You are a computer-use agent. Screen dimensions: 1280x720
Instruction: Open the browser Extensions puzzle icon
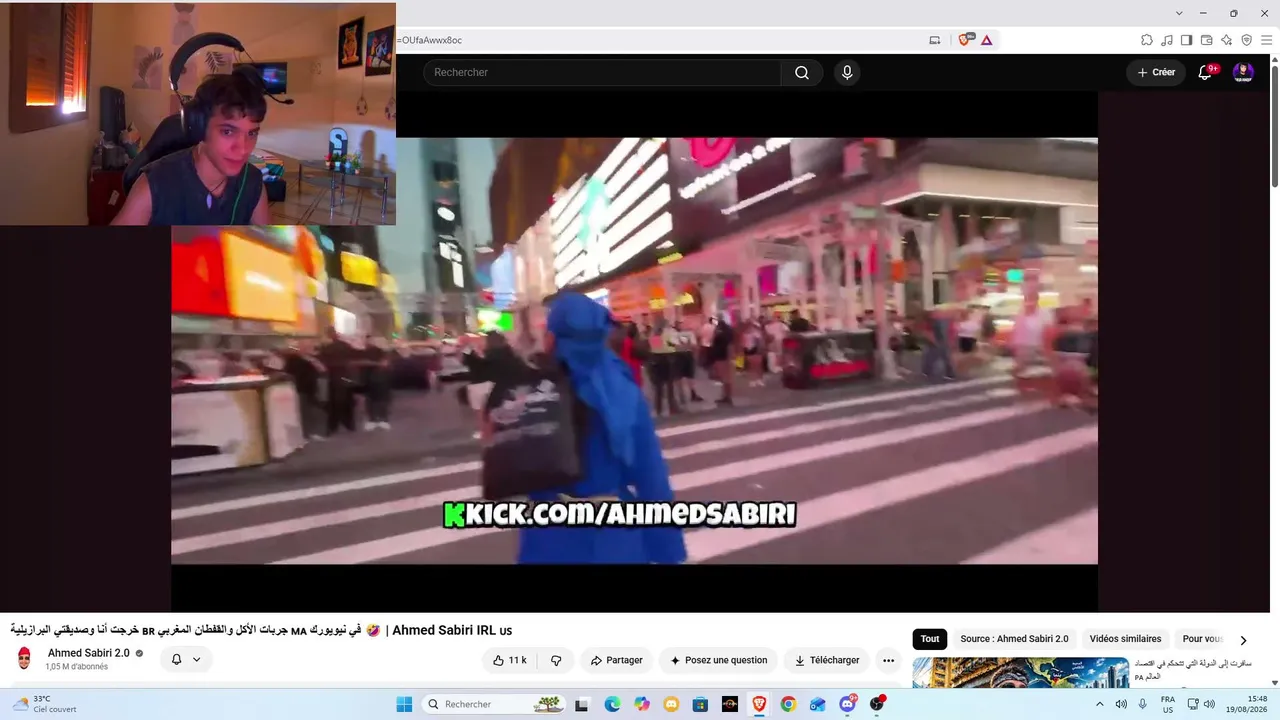coord(1147,40)
